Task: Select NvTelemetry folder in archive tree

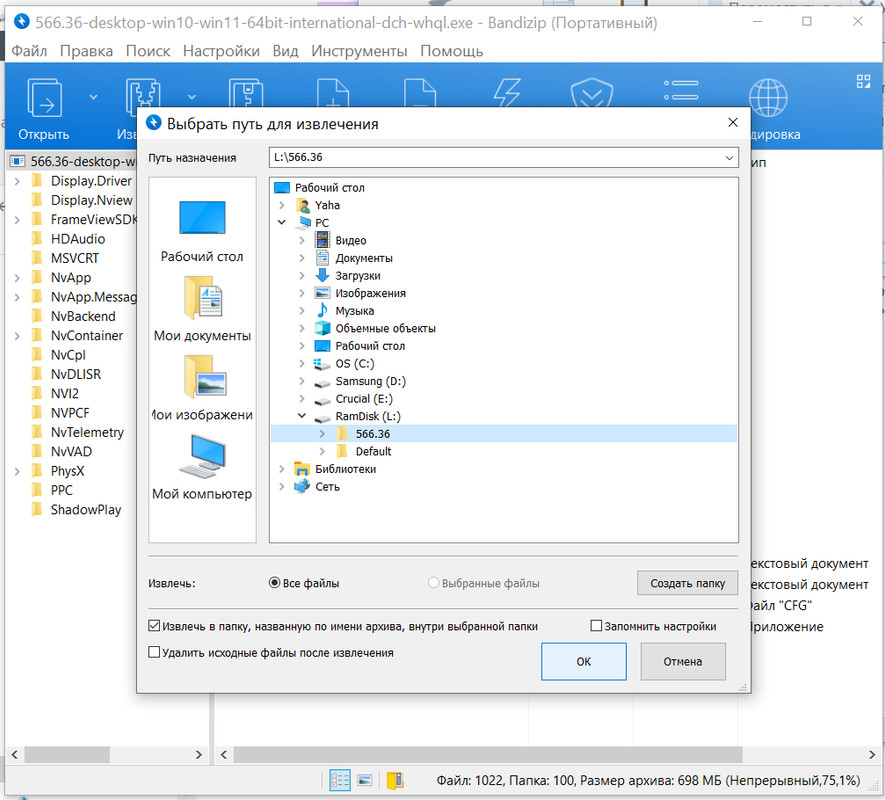Action: pos(87,432)
